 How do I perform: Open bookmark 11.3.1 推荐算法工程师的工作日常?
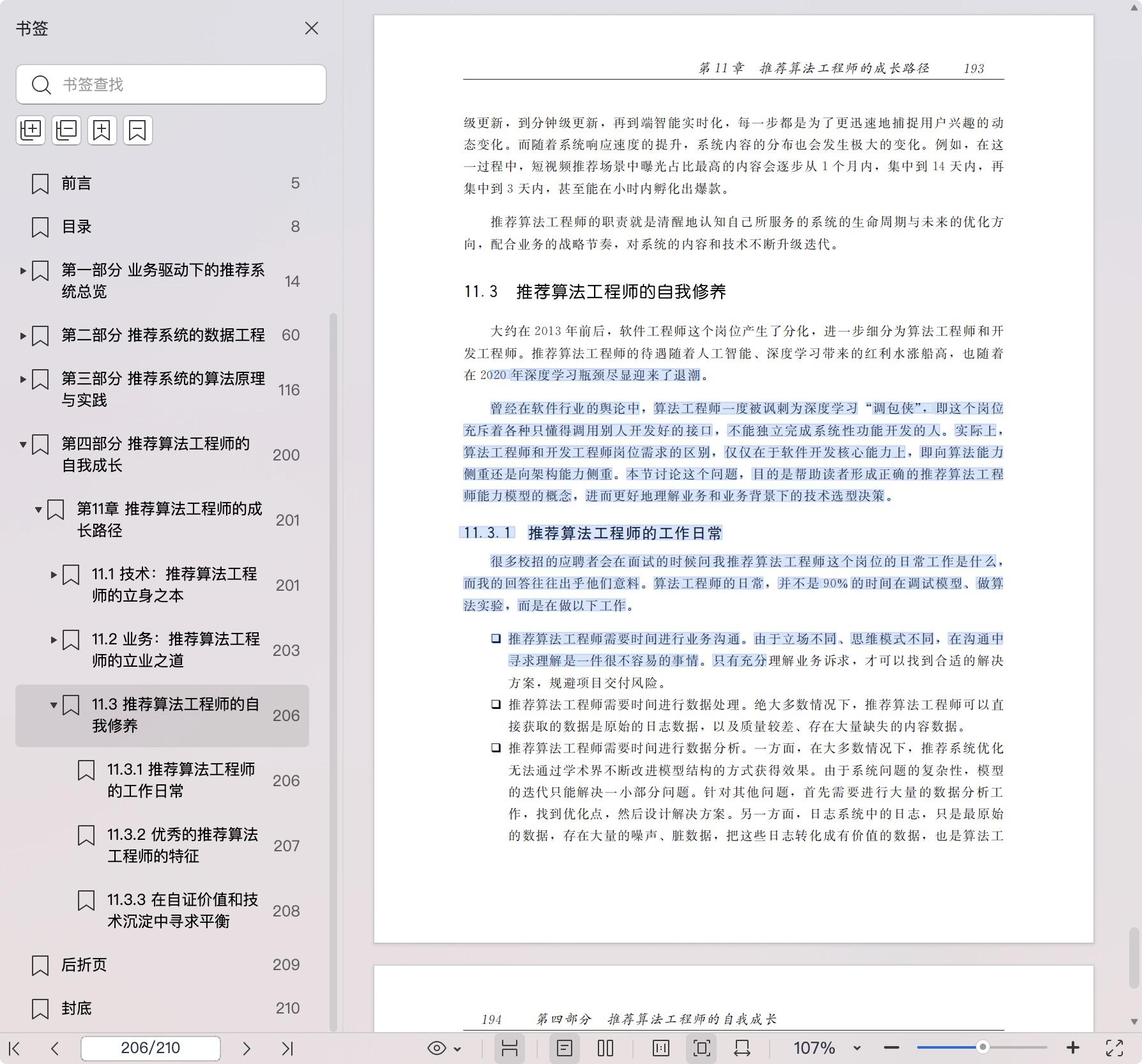tap(181, 780)
